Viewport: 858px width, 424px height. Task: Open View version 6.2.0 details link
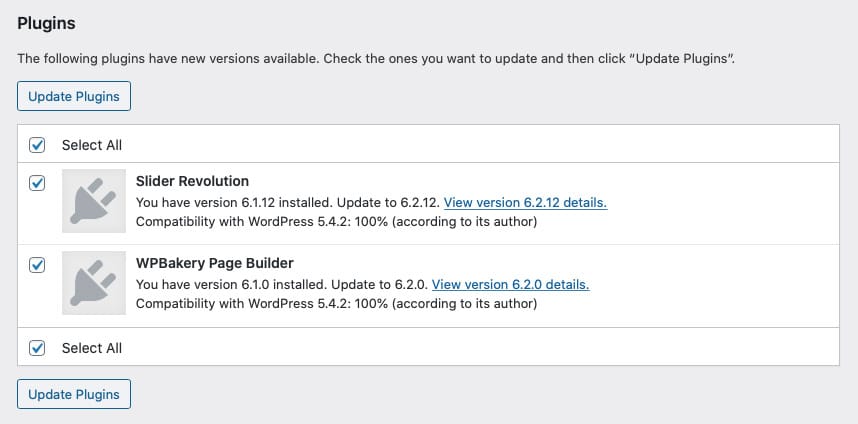510,284
